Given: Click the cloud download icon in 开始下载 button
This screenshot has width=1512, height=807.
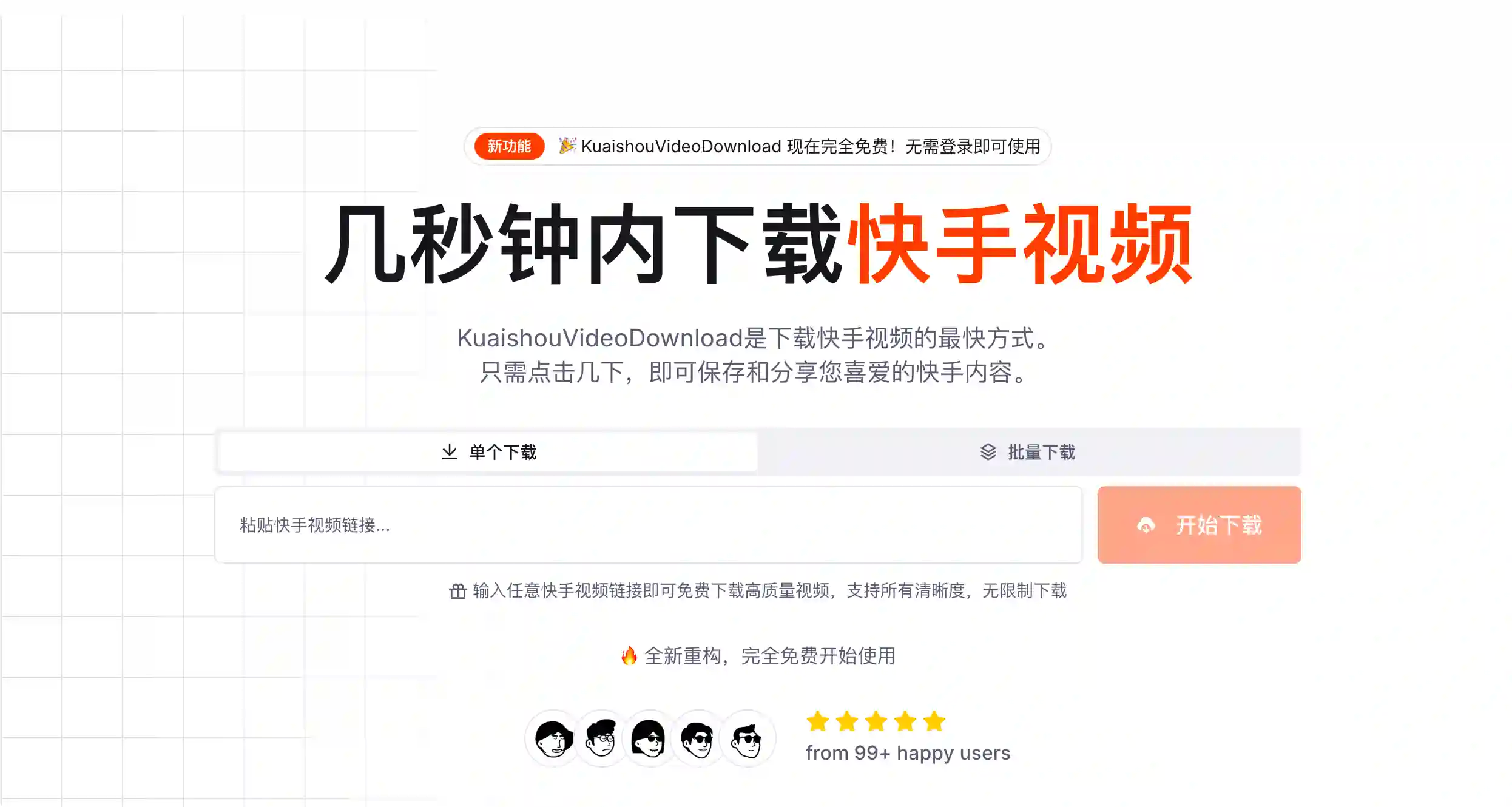Looking at the screenshot, I should pos(1146,525).
